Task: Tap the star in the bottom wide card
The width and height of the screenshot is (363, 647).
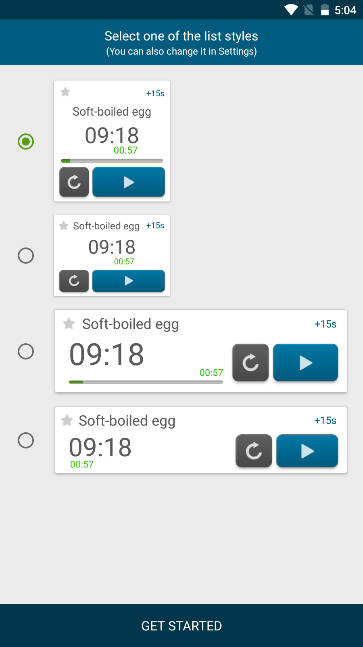Action: [x=67, y=420]
